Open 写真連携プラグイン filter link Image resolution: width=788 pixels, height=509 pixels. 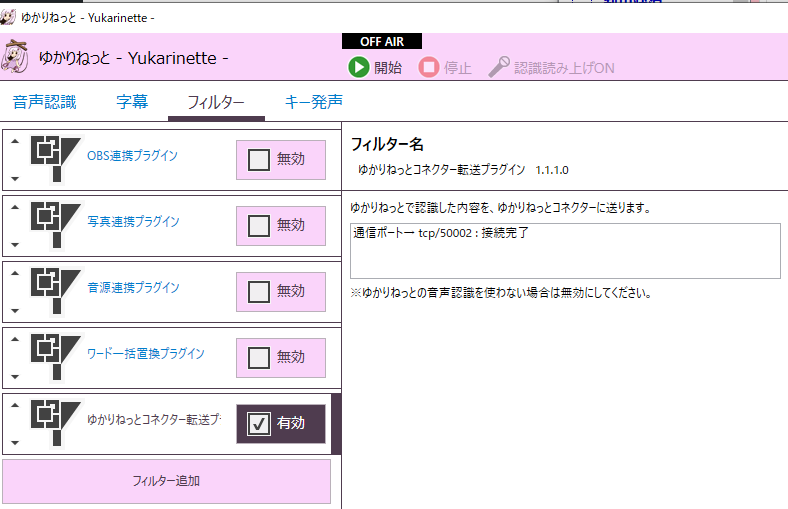(133, 221)
